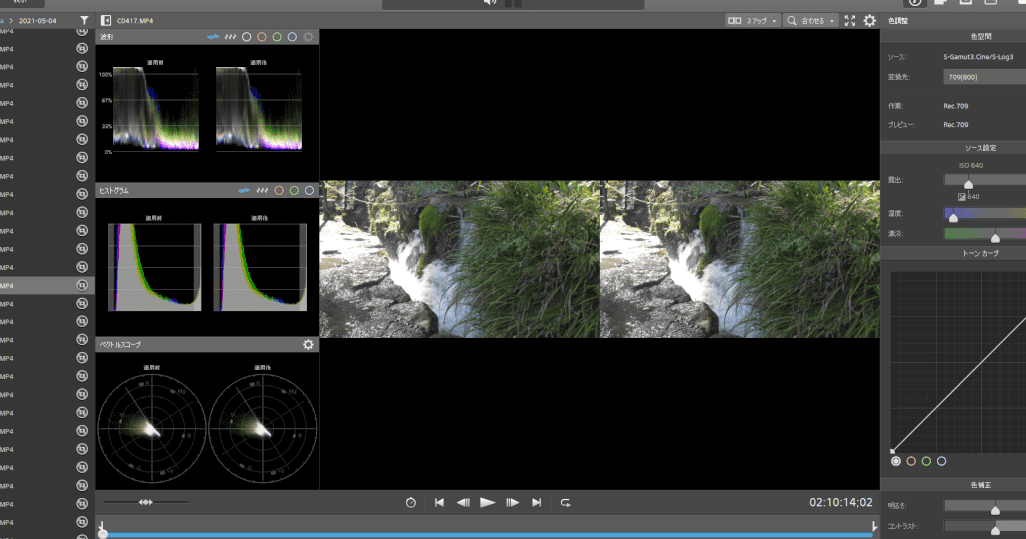Toggle green channel in the waveform scope

point(277,37)
